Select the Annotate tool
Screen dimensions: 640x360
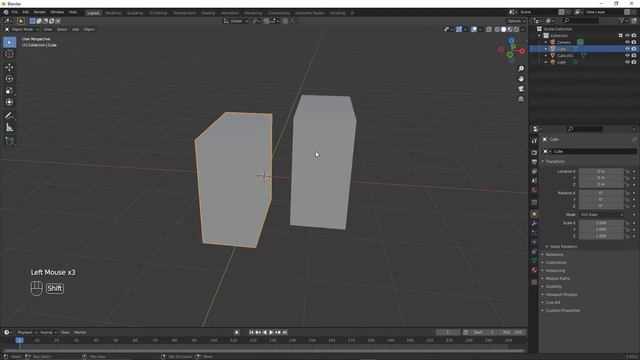point(9,116)
